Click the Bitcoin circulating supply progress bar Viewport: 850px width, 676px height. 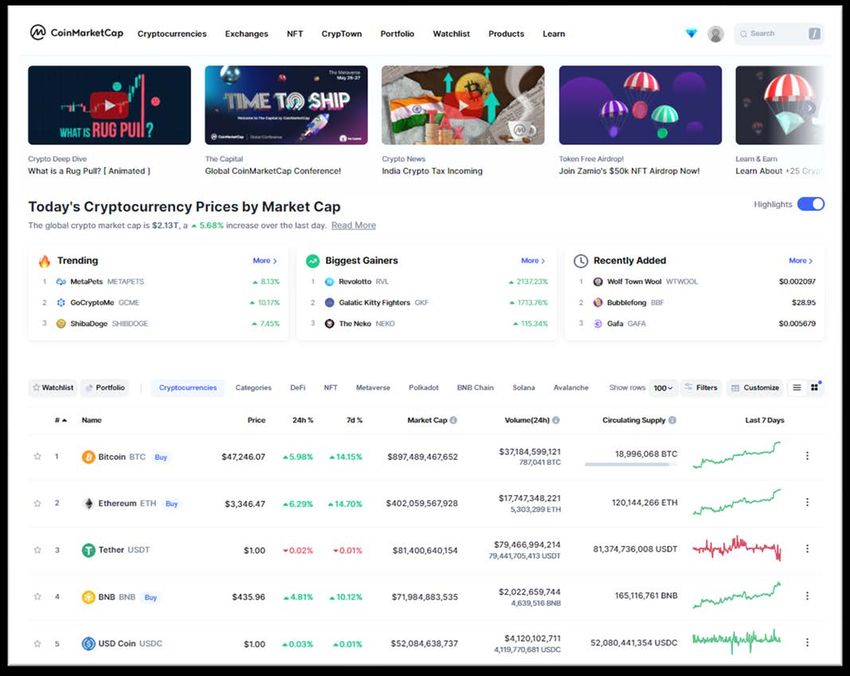(631, 465)
